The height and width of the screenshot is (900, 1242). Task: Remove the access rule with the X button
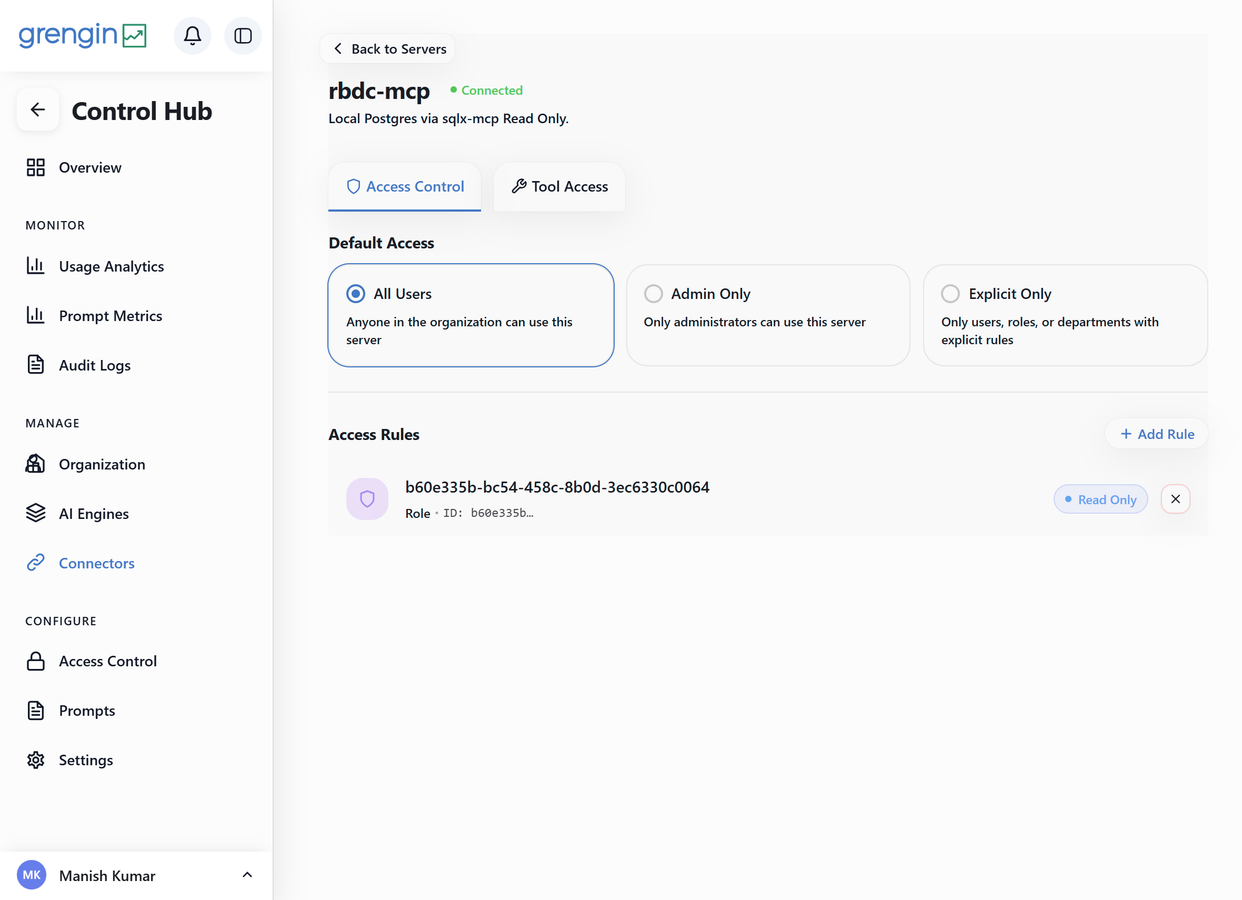(x=1175, y=499)
